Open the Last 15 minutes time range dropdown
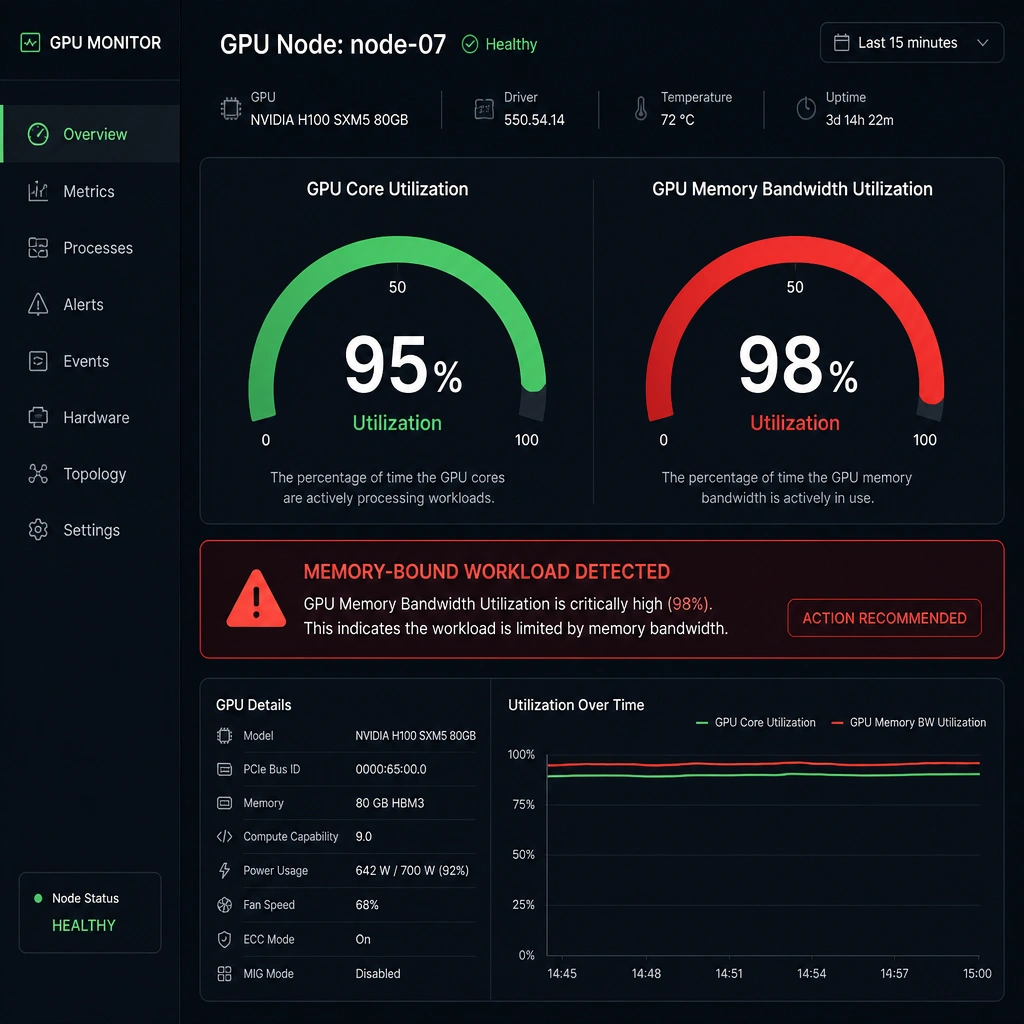Viewport: 1024px width, 1024px height. tap(912, 42)
